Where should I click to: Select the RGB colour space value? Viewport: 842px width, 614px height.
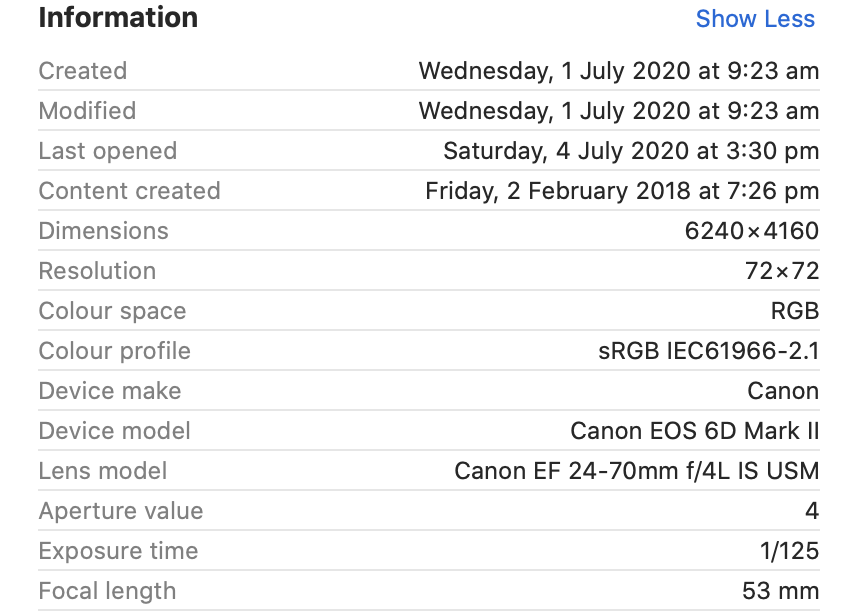tap(795, 311)
